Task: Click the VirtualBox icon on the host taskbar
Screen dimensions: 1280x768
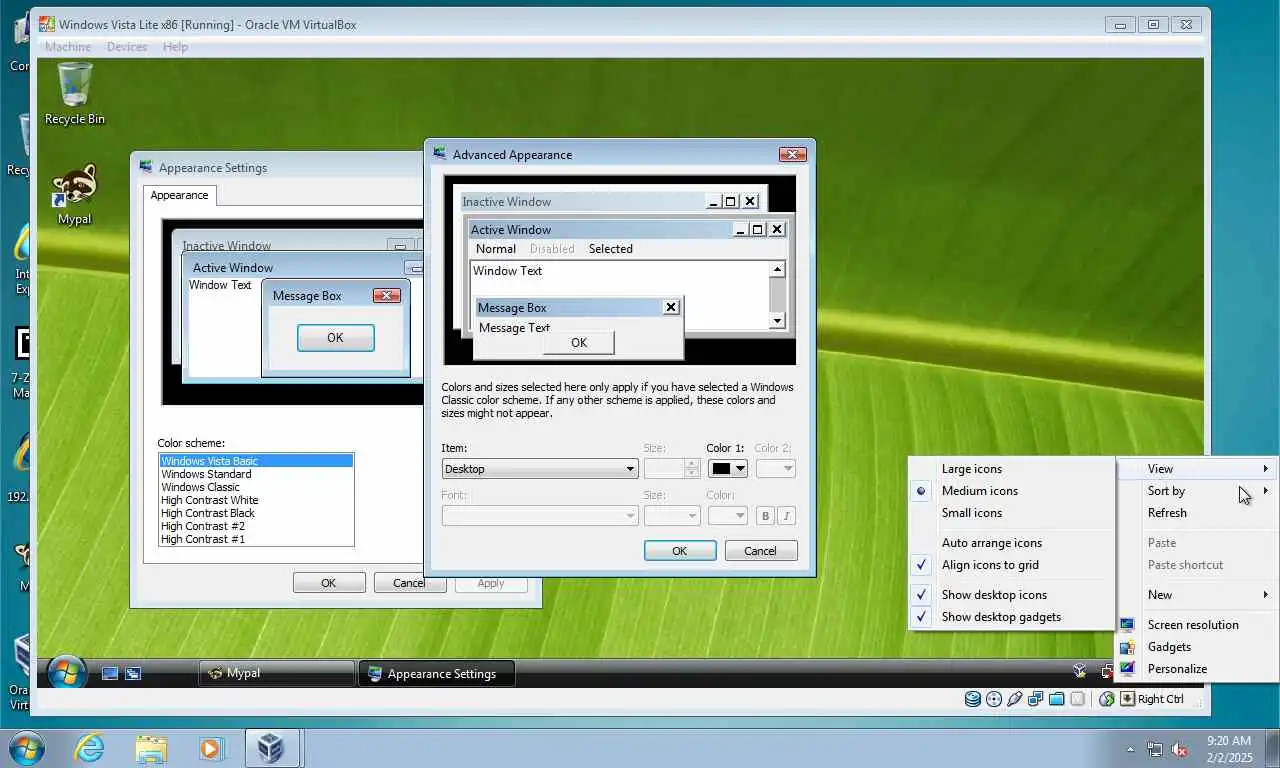Action: coord(271,748)
